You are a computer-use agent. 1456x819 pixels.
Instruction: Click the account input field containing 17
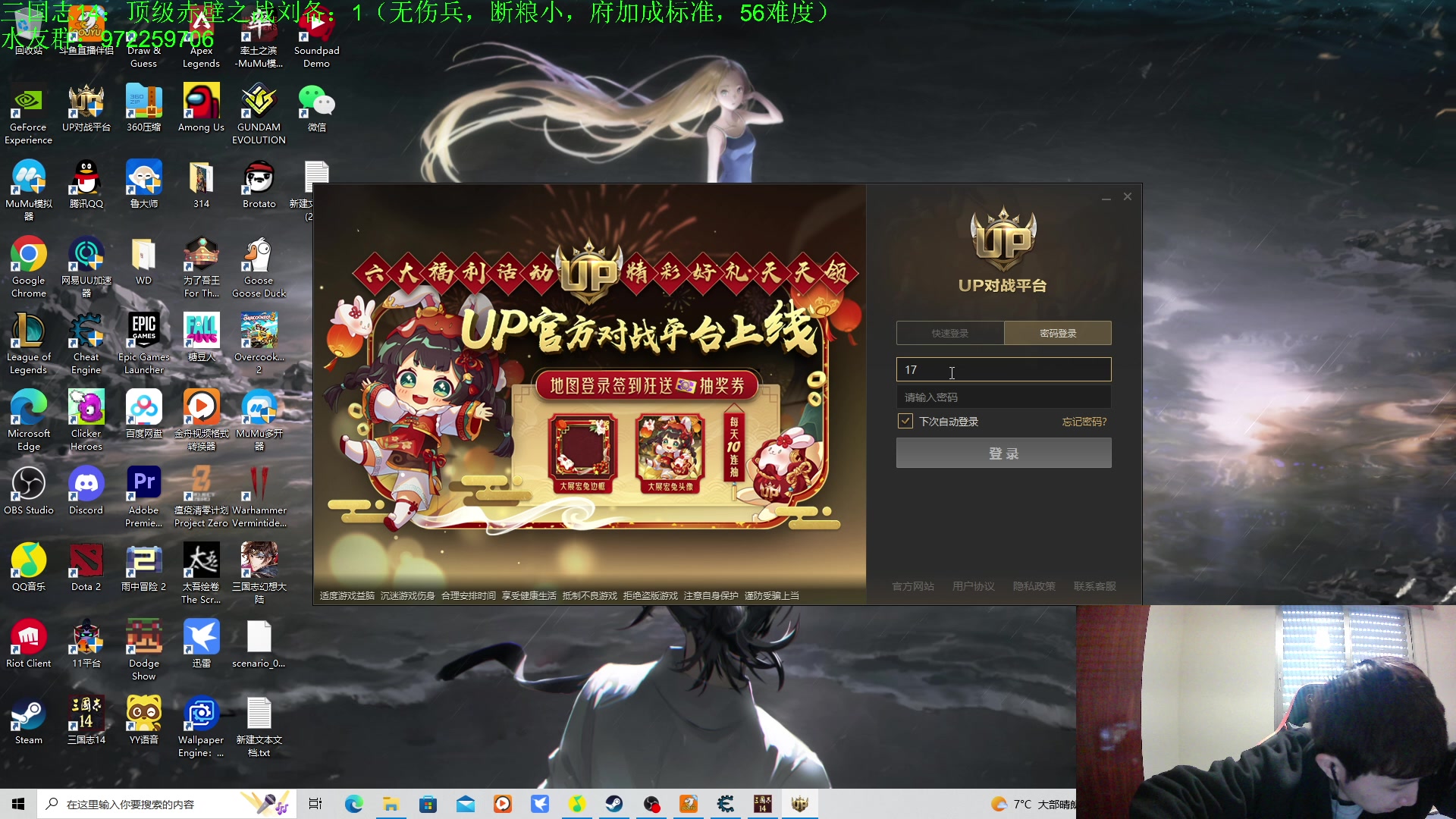(x=1004, y=369)
